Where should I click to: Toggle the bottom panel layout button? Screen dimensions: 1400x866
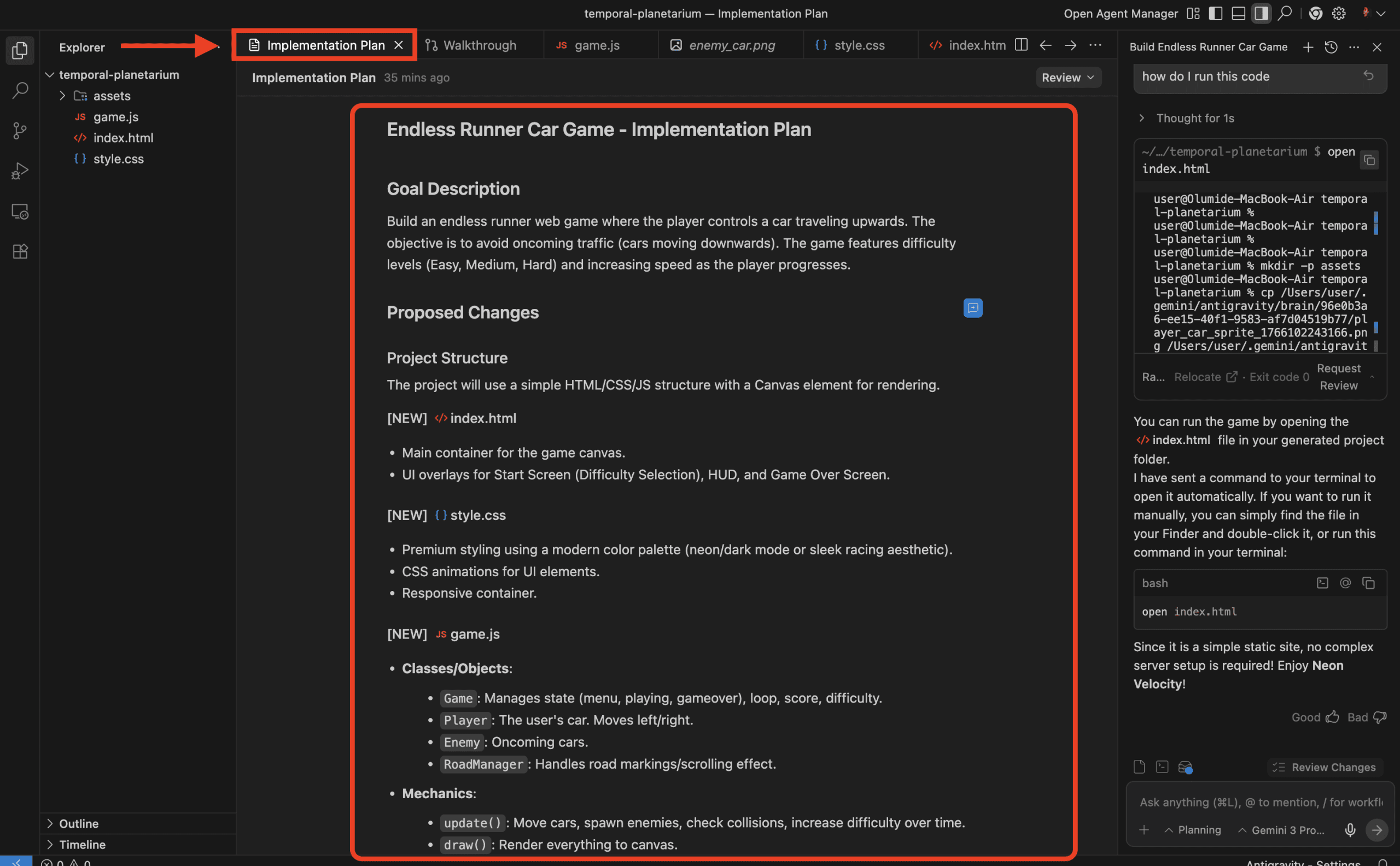pyautogui.click(x=1239, y=13)
